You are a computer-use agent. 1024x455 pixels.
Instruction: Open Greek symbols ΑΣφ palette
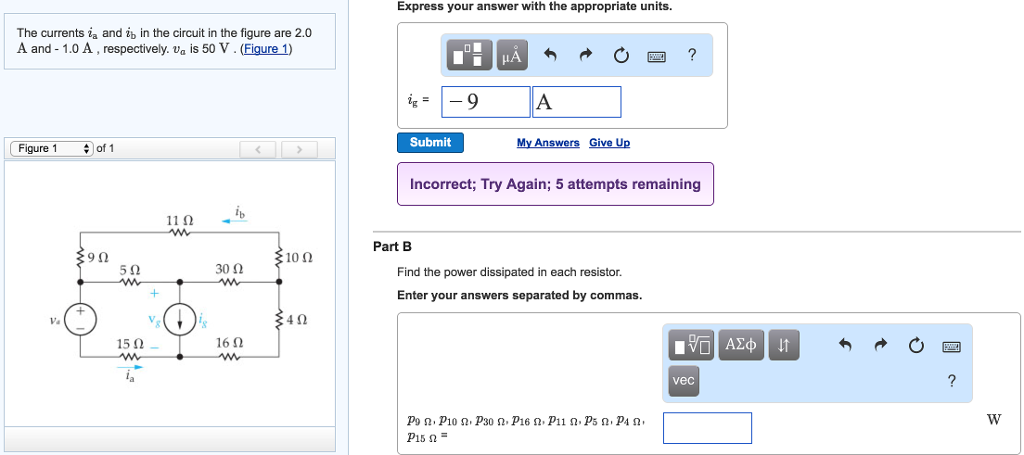click(741, 345)
